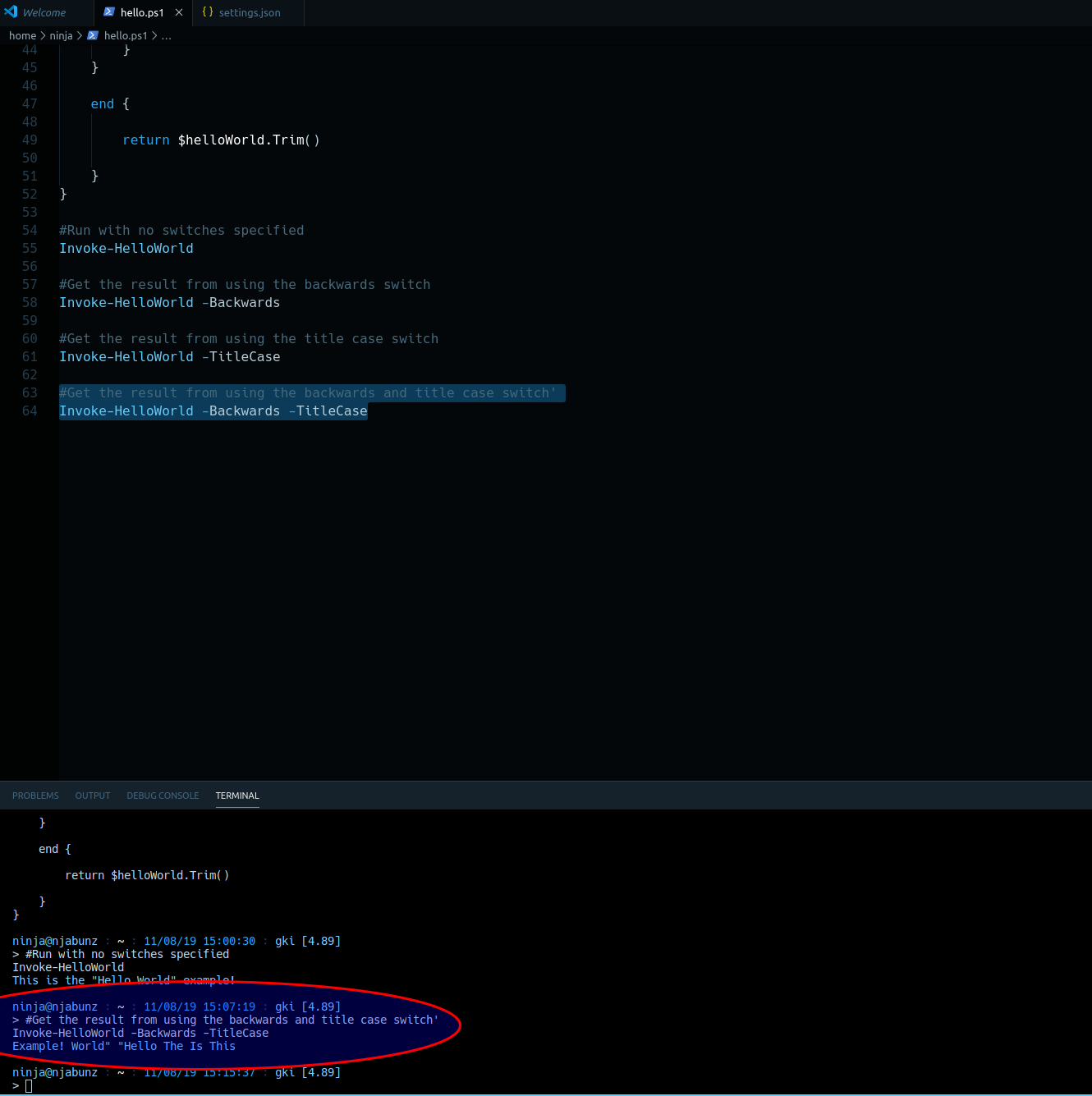This screenshot has width=1092, height=1096.
Task: Click the PowerShell icon on hello.ps1 tab
Action: (109, 12)
